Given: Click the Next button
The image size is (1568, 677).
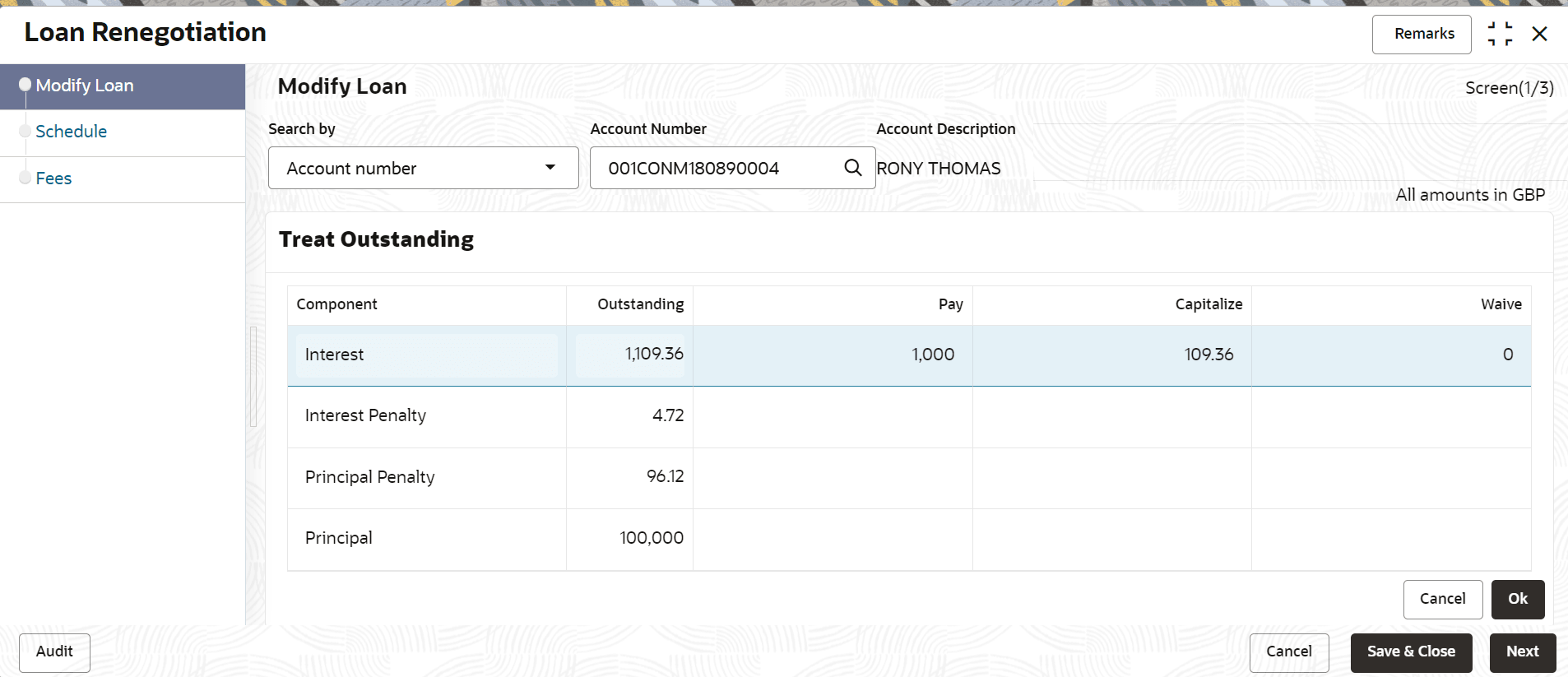Looking at the screenshot, I should click(1522, 651).
